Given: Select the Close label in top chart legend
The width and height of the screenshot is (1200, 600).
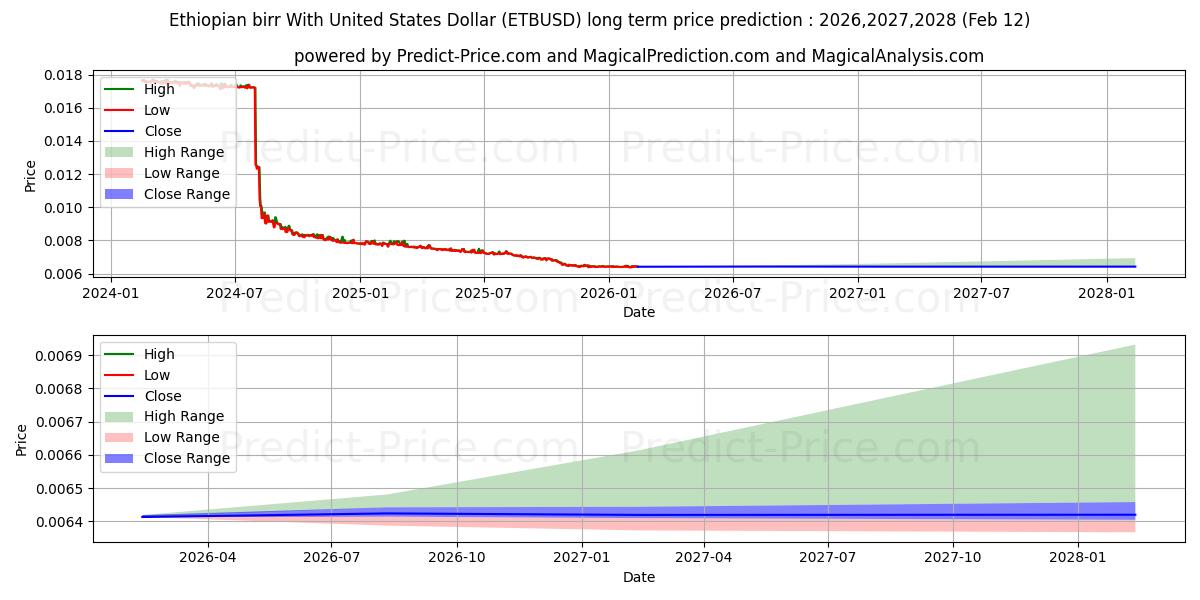Looking at the screenshot, I should [x=163, y=131].
